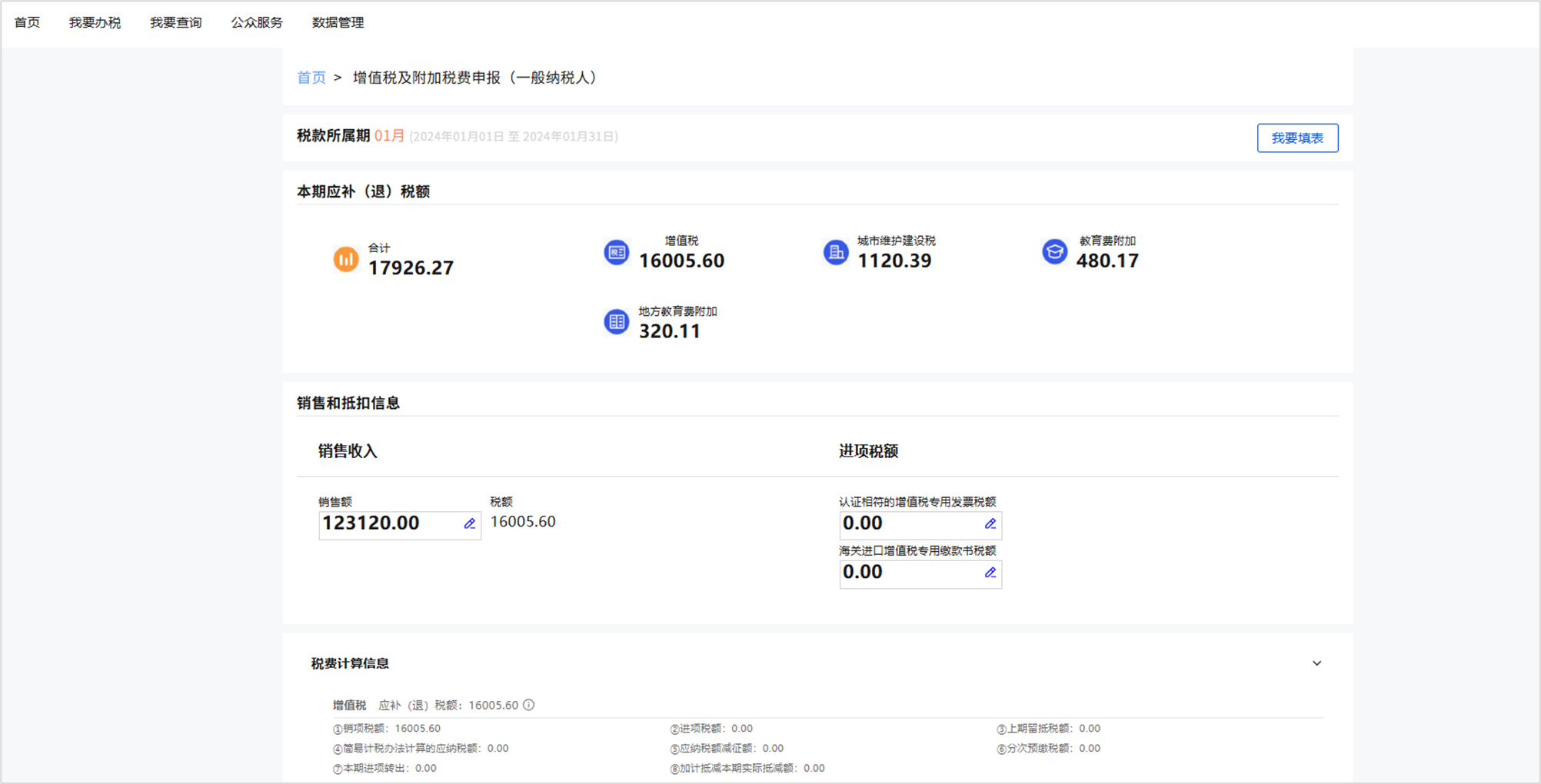1541x784 pixels.
Task: Open the 公众服务 menu
Action: 257,23
